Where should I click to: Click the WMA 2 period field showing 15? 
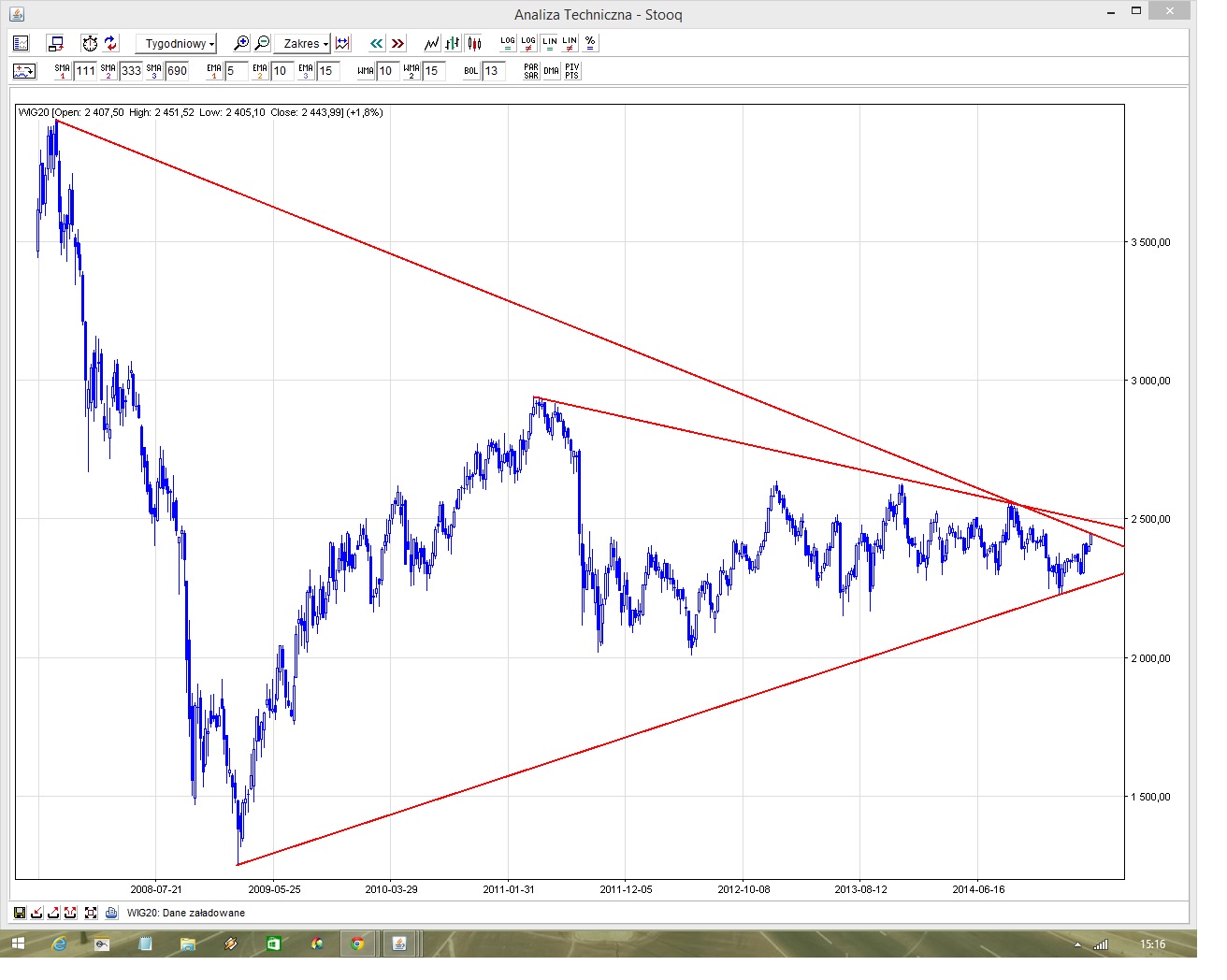pos(433,71)
